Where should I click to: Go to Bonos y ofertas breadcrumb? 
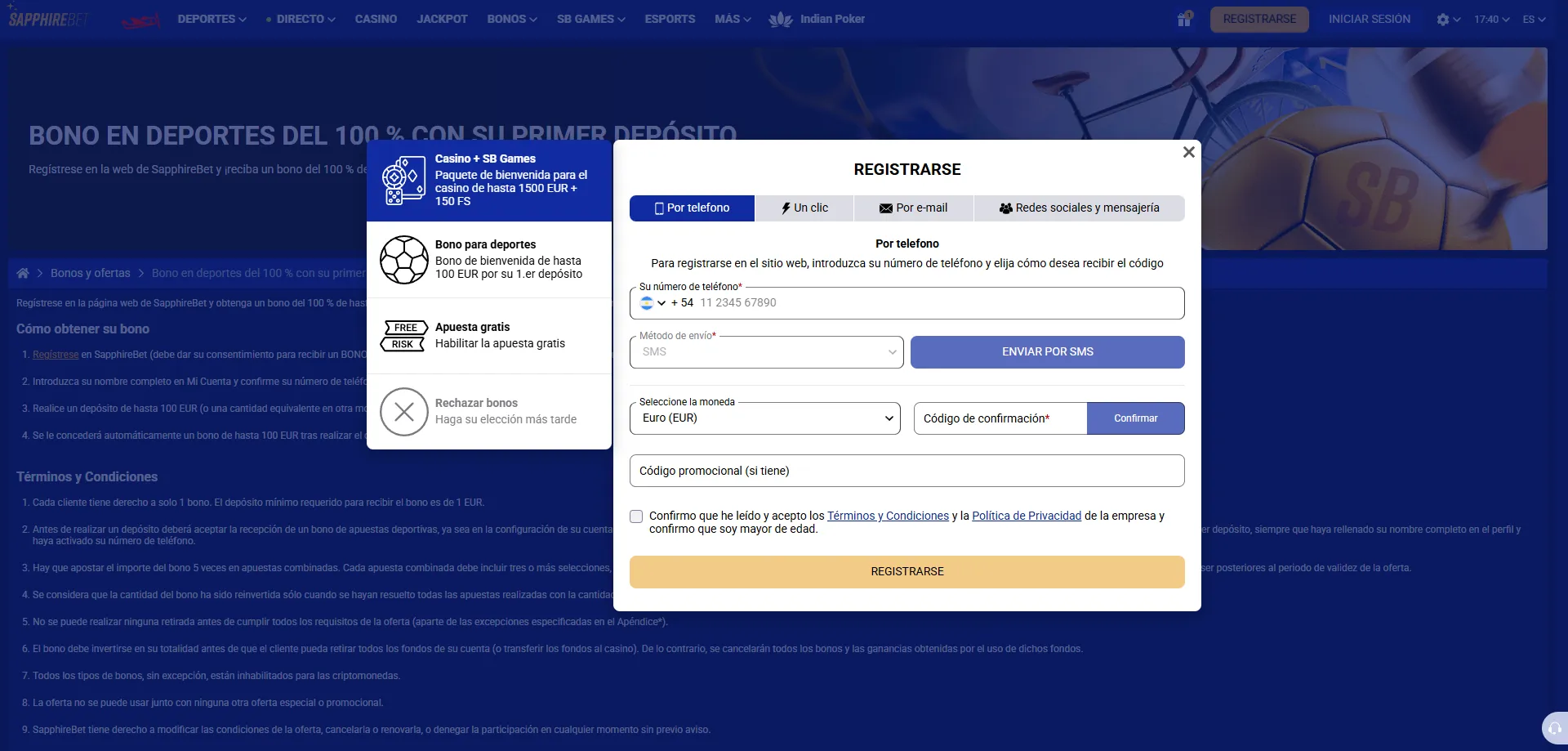90,273
